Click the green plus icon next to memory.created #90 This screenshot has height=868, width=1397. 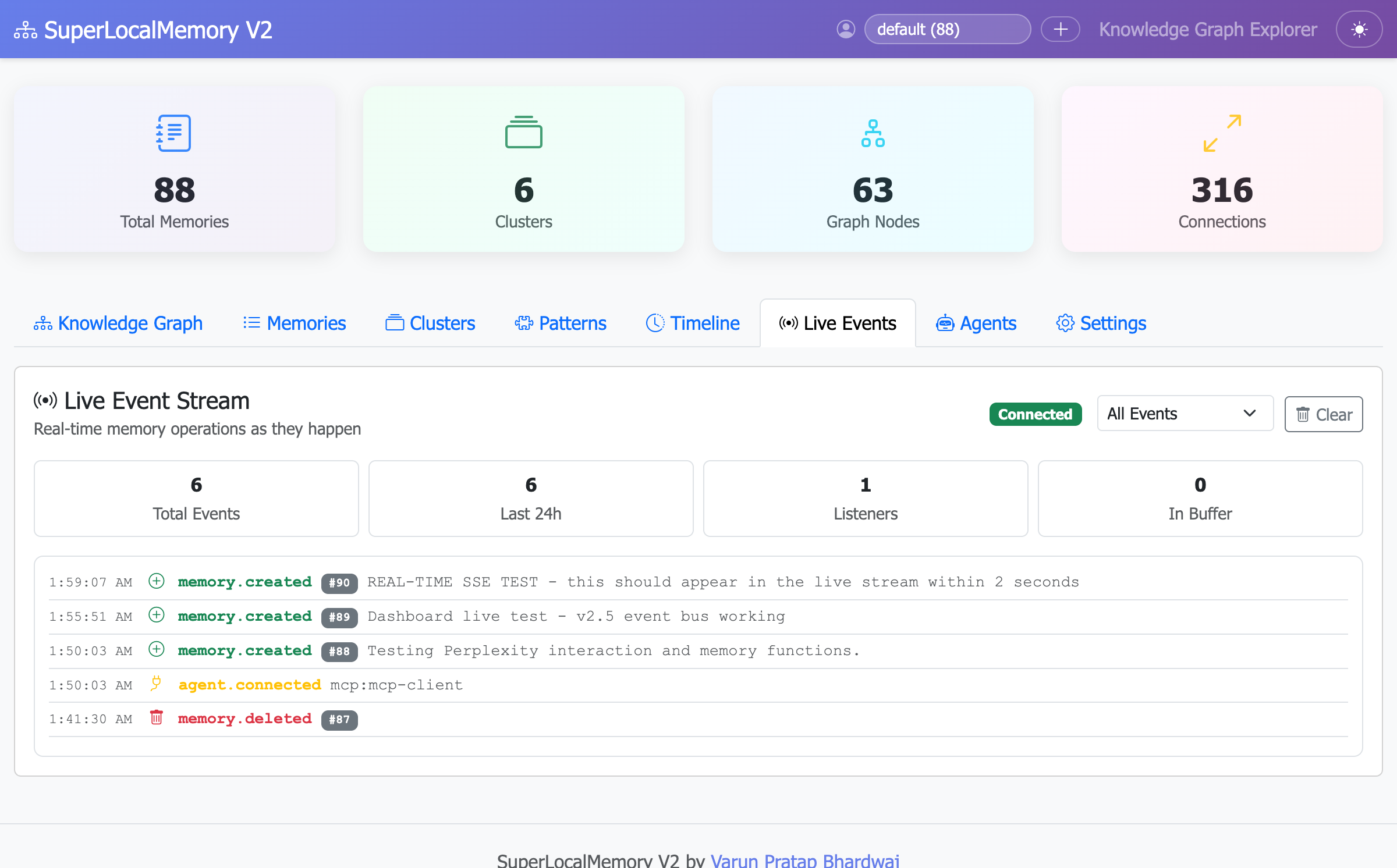156,581
